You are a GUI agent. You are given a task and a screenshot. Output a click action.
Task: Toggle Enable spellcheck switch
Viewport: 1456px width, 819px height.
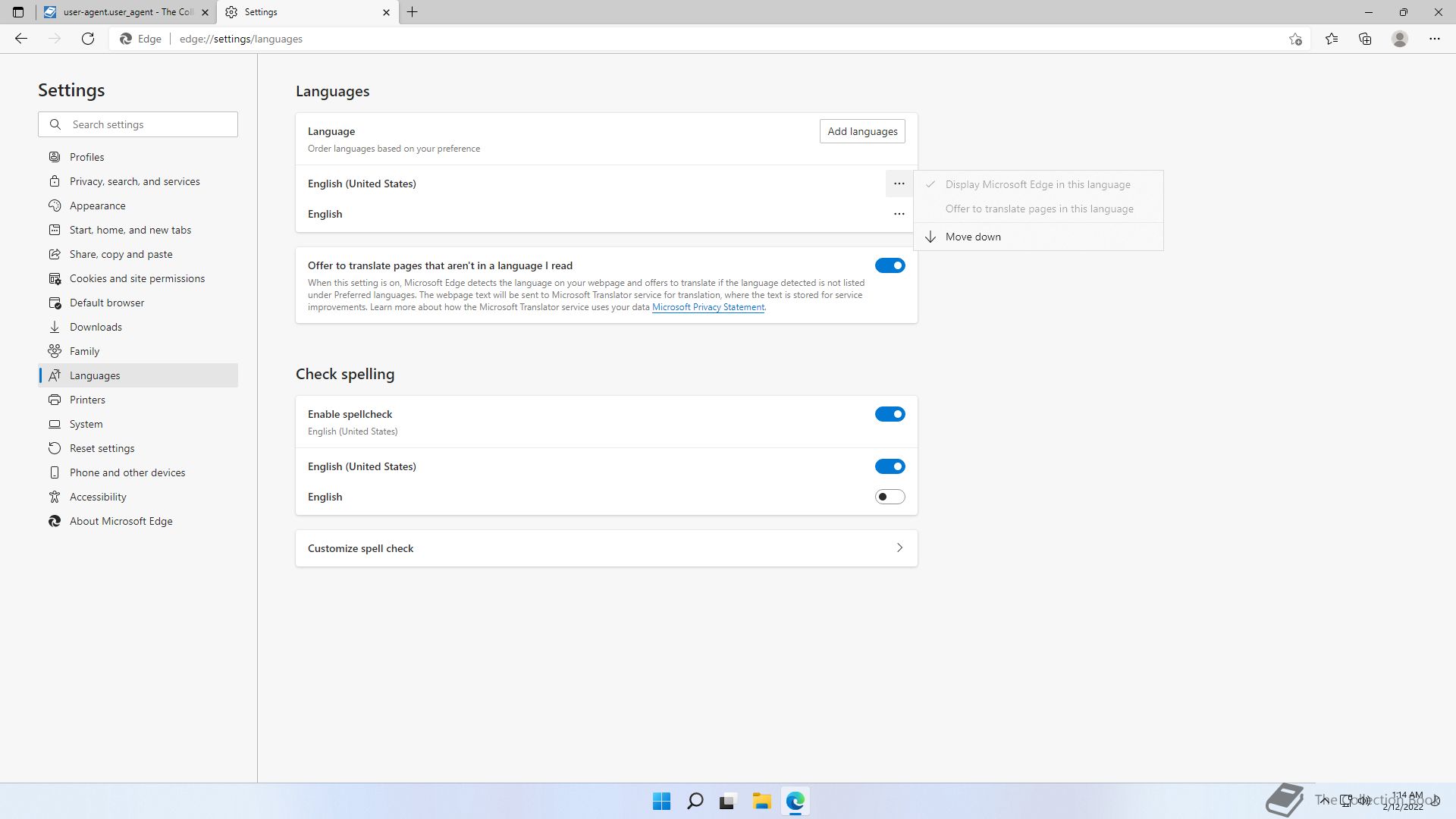pos(890,414)
